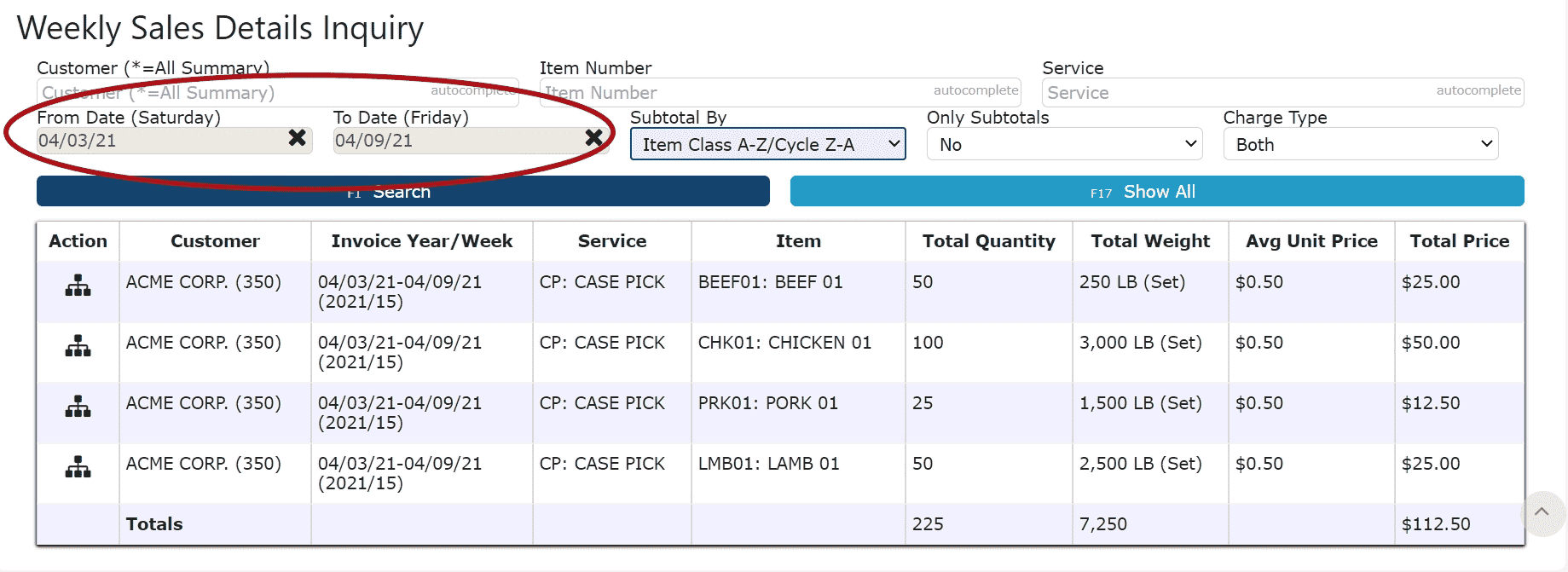Open the Only Subtotals dropdown
This screenshot has width=1568, height=572.
(x=1064, y=144)
